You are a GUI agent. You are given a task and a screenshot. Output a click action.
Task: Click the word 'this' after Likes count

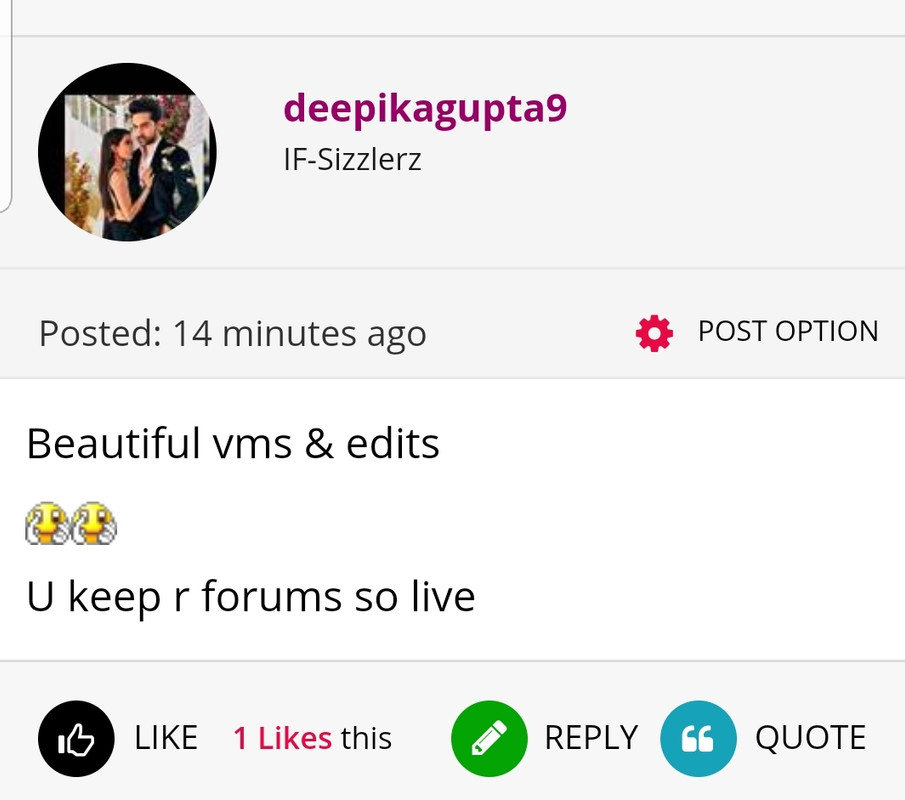coord(367,738)
